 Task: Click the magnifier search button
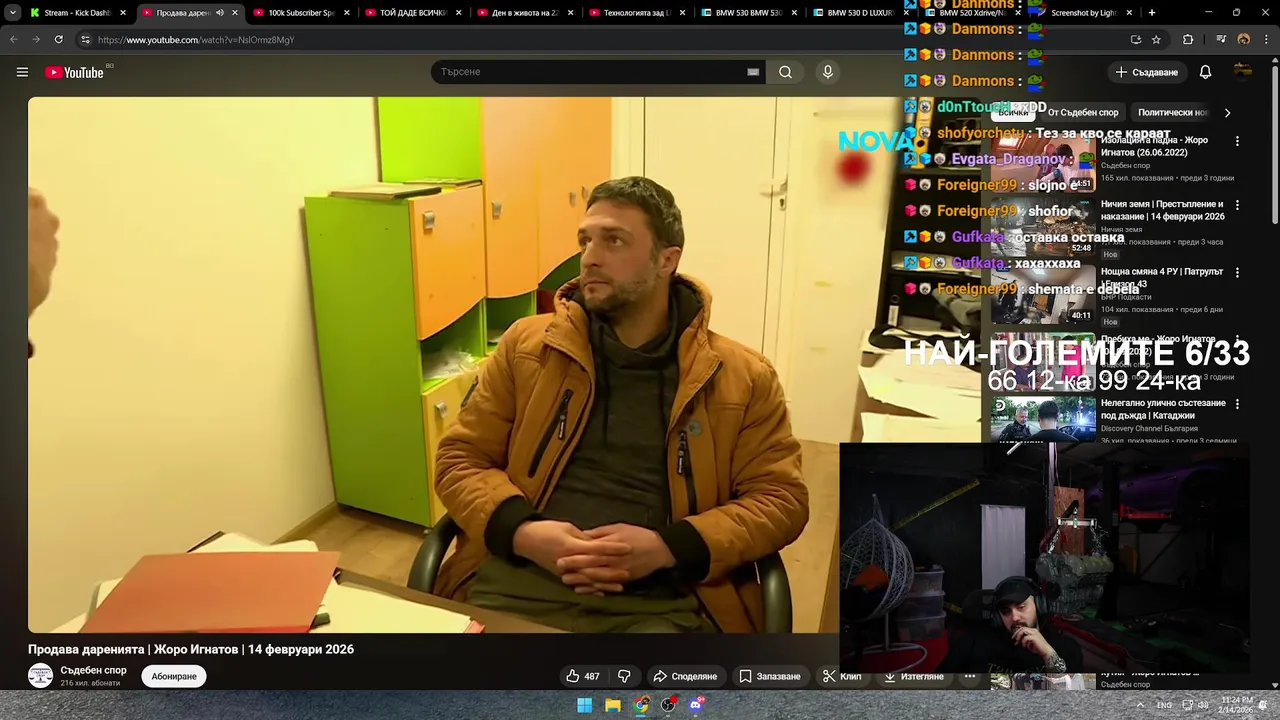click(x=785, y=72)
